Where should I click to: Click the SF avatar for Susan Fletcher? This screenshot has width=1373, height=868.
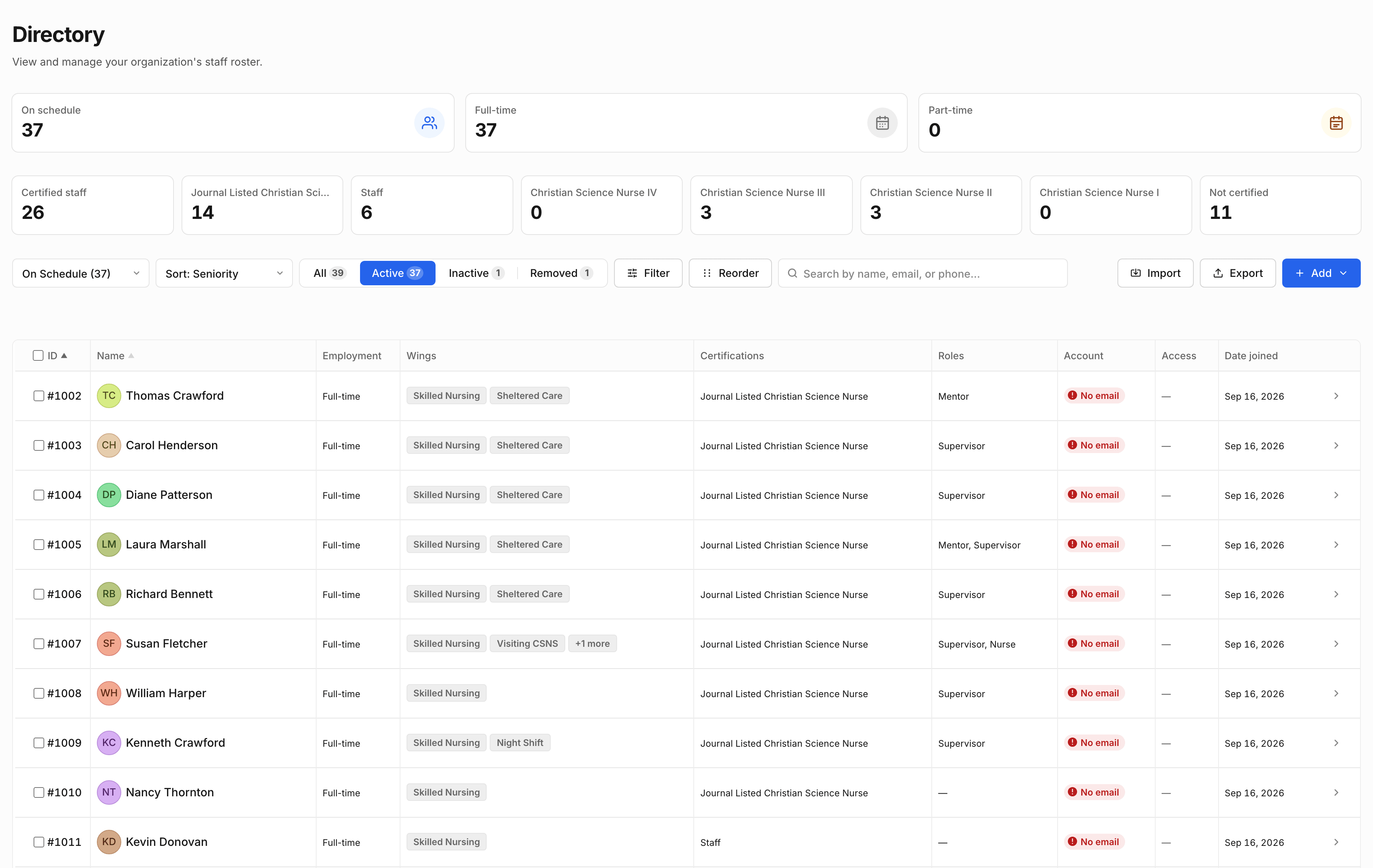109,644
